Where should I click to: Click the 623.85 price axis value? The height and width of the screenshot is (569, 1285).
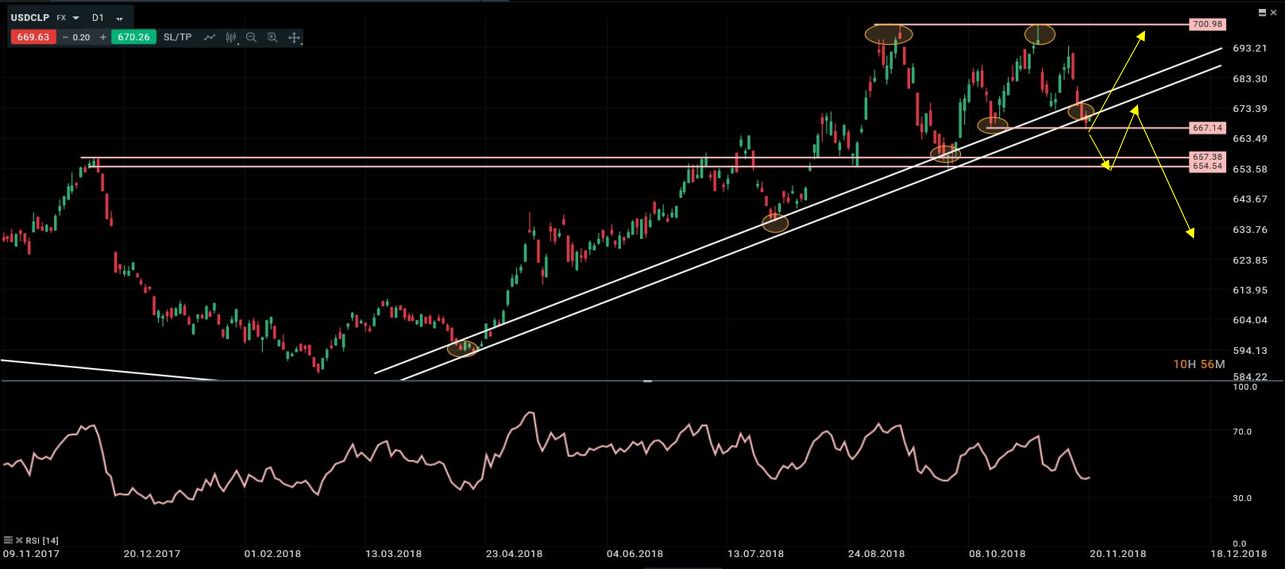(1250, 259)
